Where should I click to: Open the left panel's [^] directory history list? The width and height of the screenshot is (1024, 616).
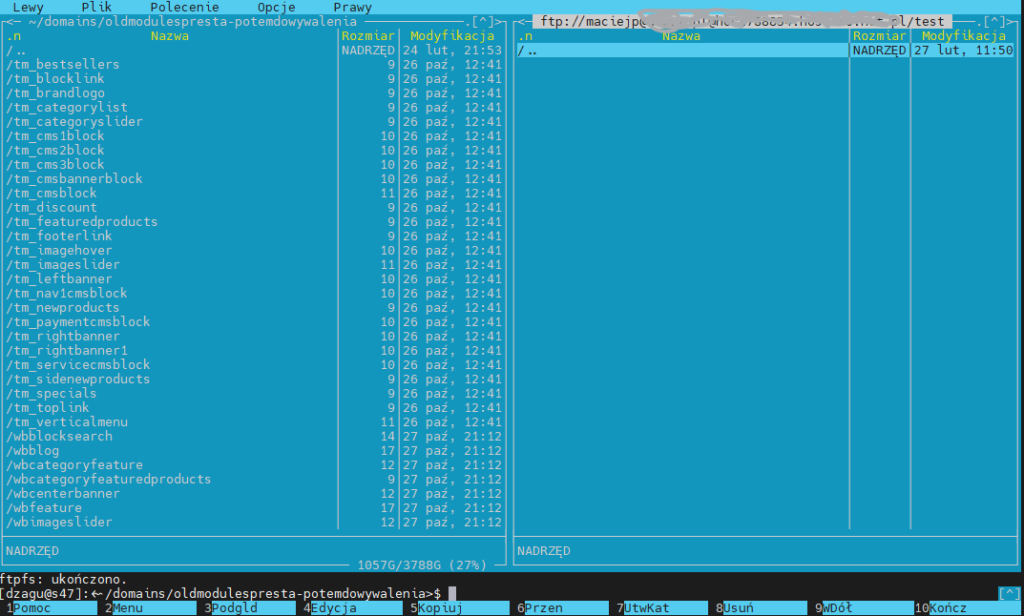click(x=483, y=22)
